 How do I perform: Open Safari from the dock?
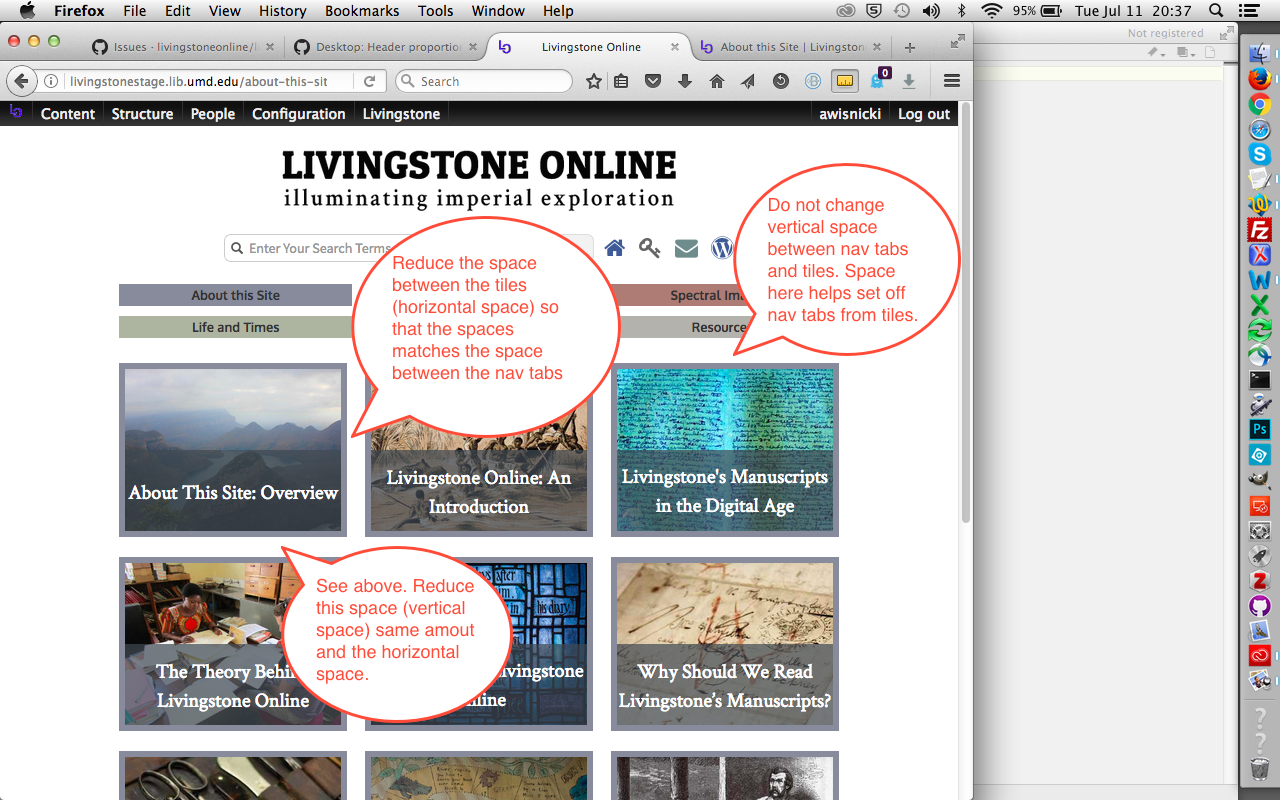coord(1259,129)
